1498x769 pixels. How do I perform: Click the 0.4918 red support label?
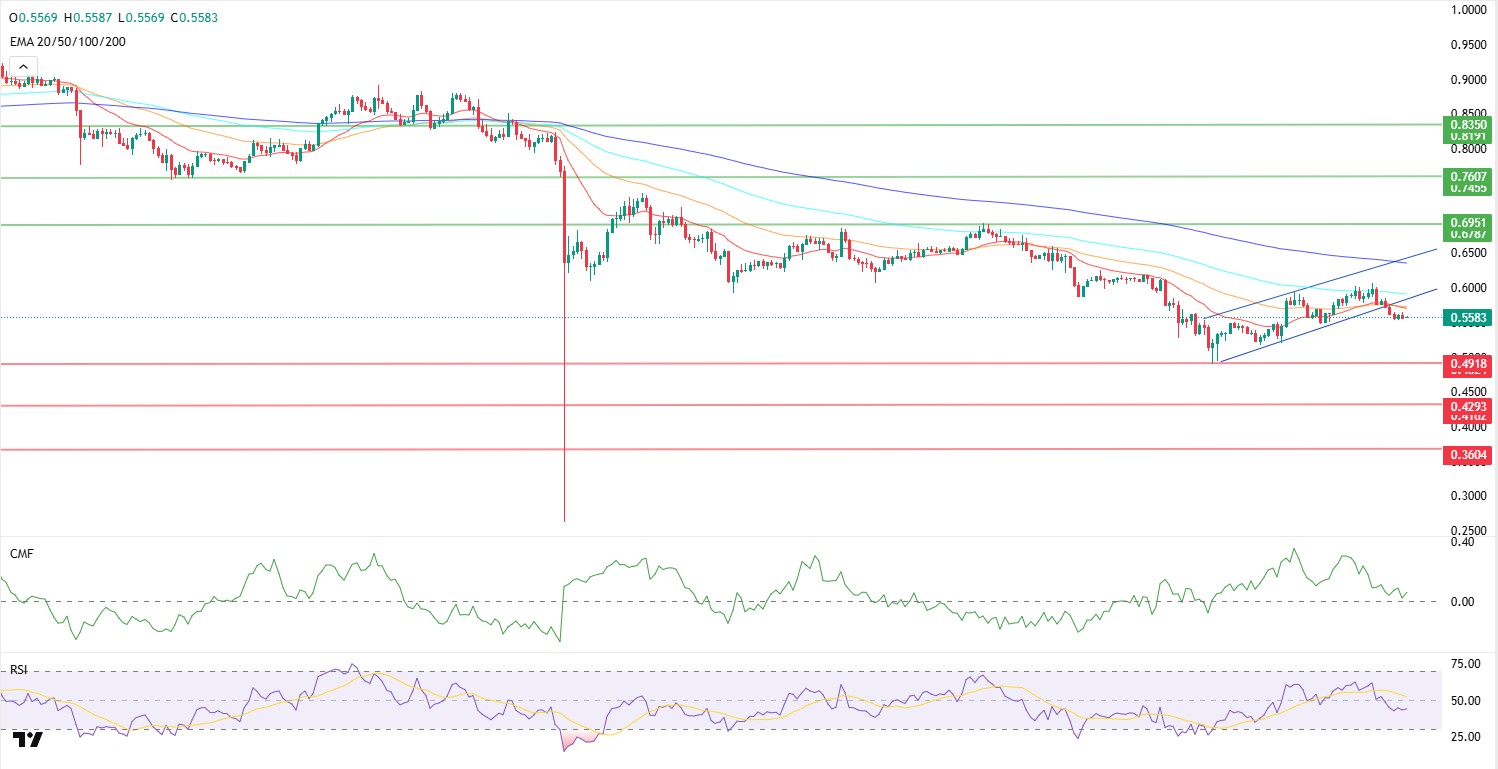1464,365
